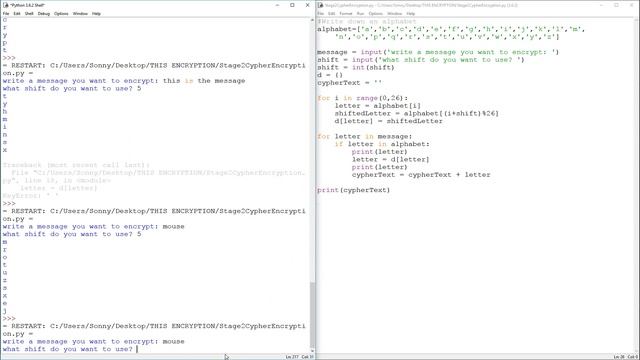The image size is (640, 360).
Task: Maximize the editor window
Action: (616, 5)
